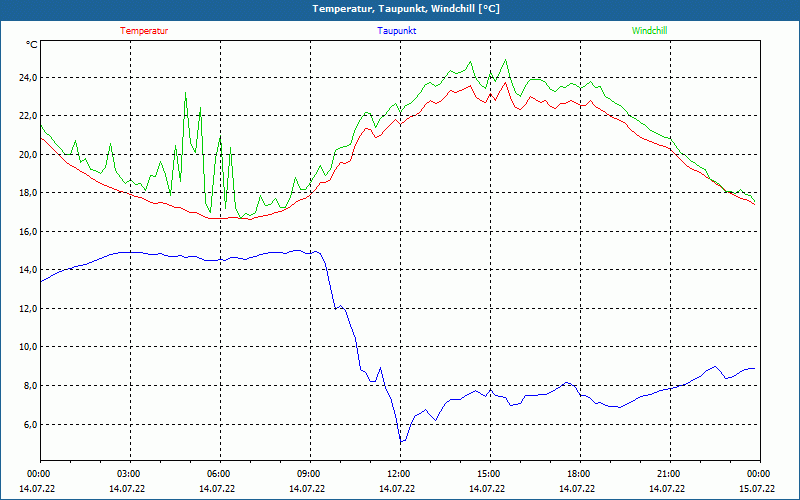
Task: Click the '12,0' y-axis value
Action: 29,309
